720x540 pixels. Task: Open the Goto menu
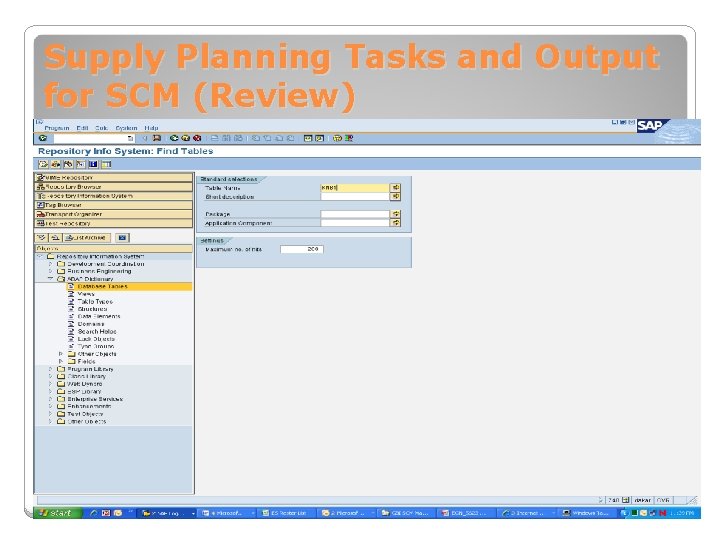[101, 128]
